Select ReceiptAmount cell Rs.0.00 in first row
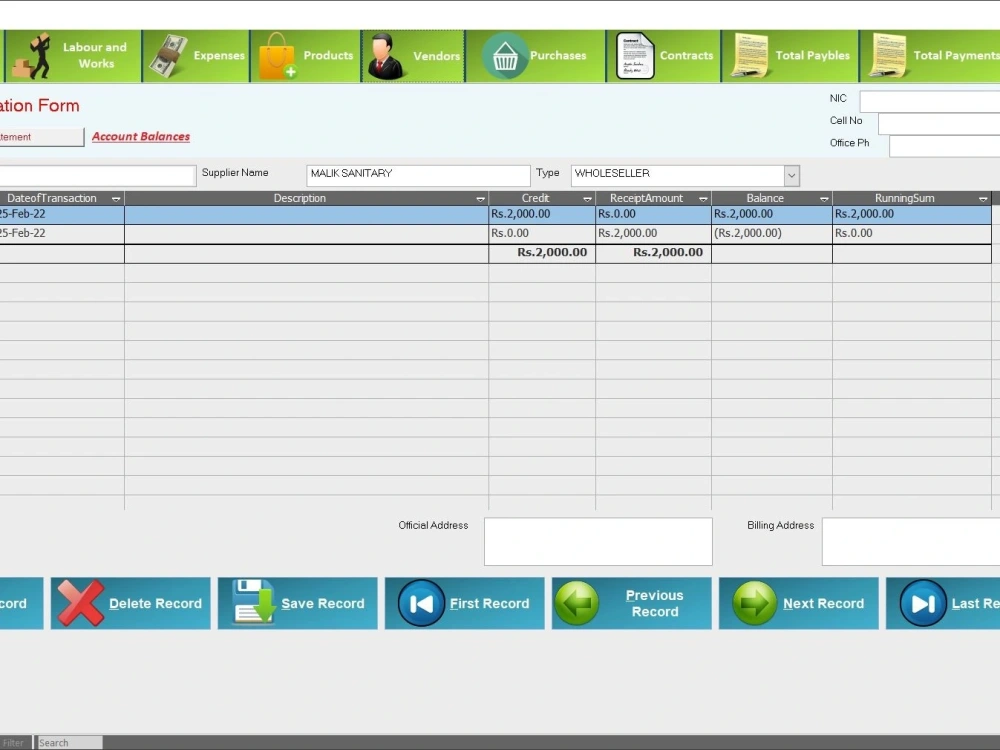The height and width of the screenshot is (750, 1000). (x=654, y=214)
